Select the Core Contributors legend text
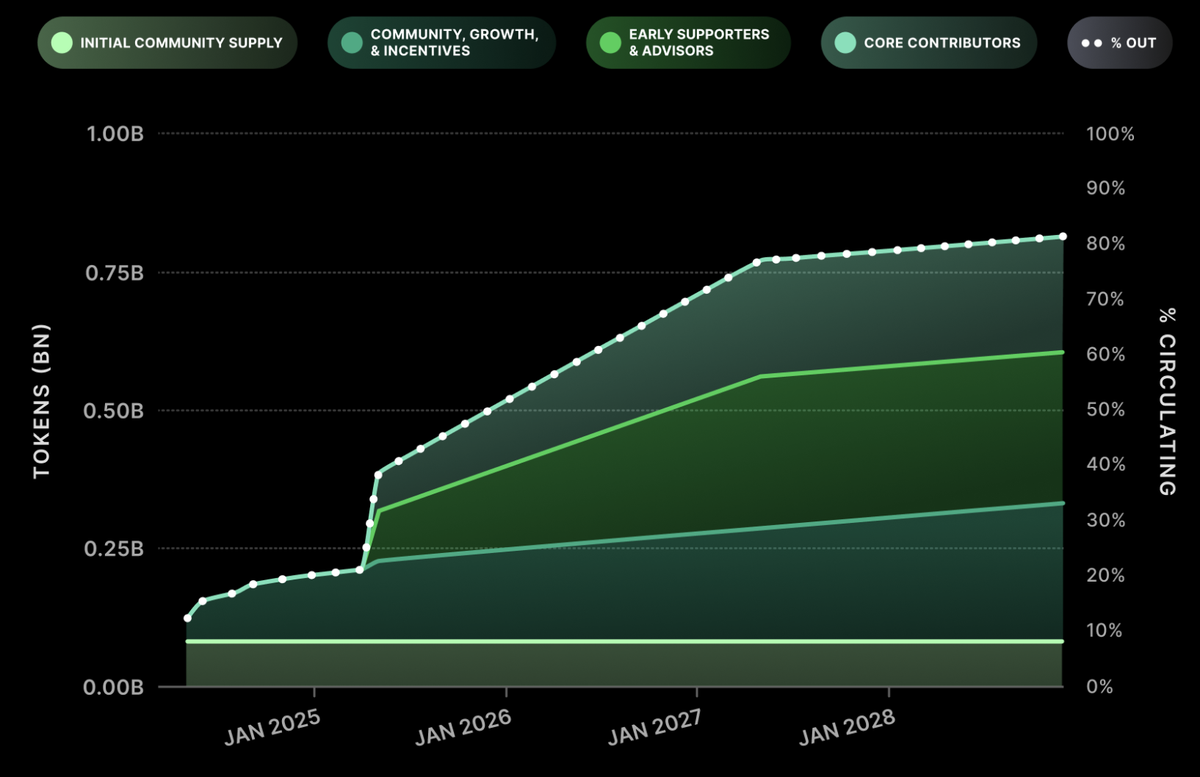This screenshot has width=1200, height=777. [942, 43]
